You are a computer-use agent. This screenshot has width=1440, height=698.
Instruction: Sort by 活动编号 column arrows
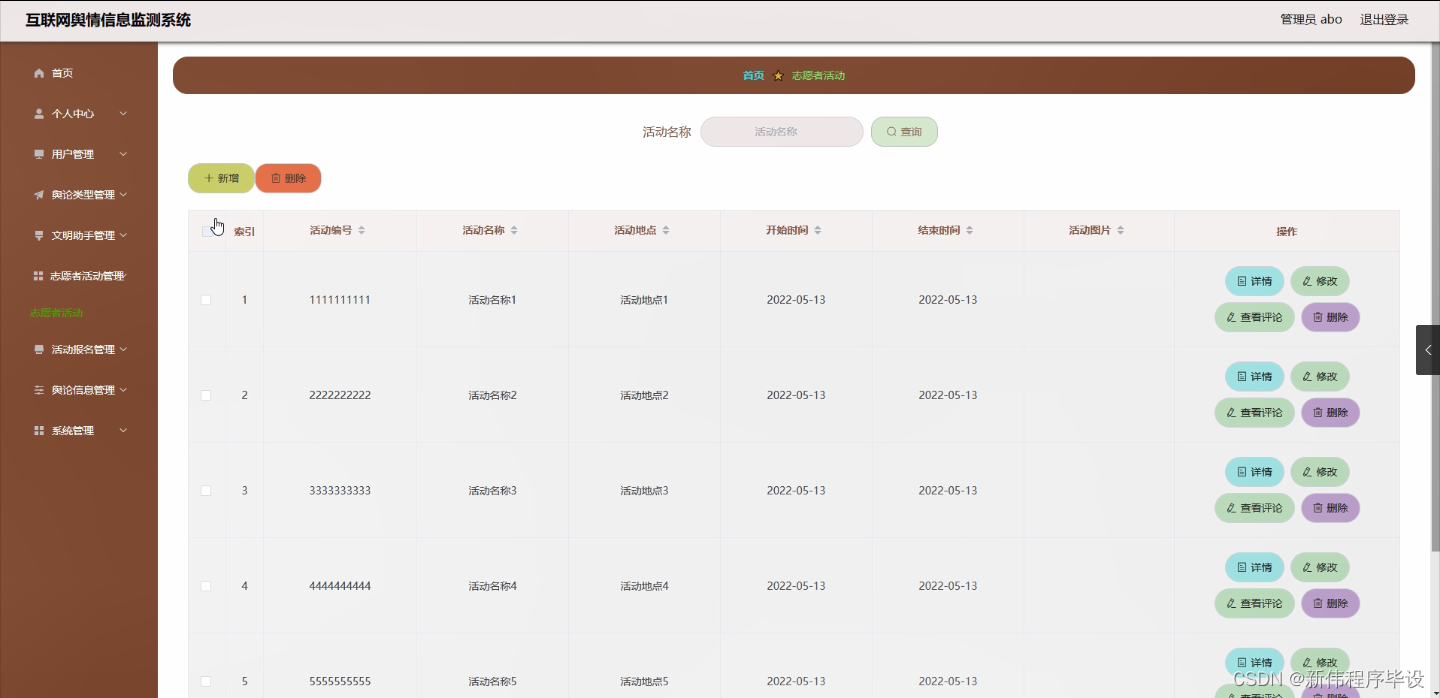[362, 231]
